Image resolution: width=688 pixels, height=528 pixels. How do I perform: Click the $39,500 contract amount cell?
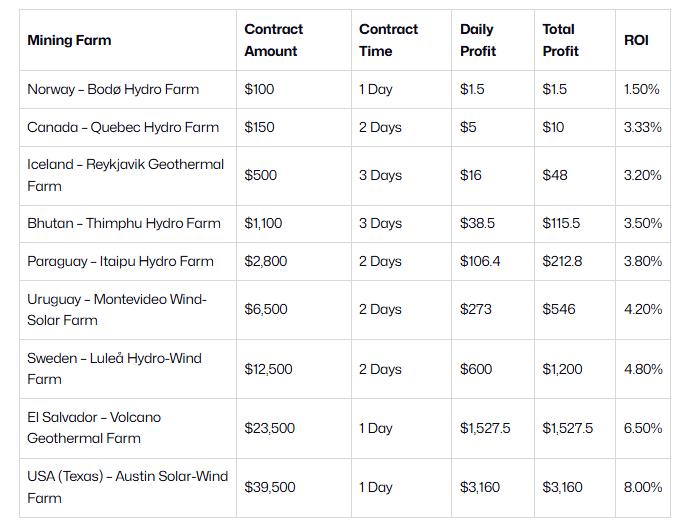pos(269,488)
